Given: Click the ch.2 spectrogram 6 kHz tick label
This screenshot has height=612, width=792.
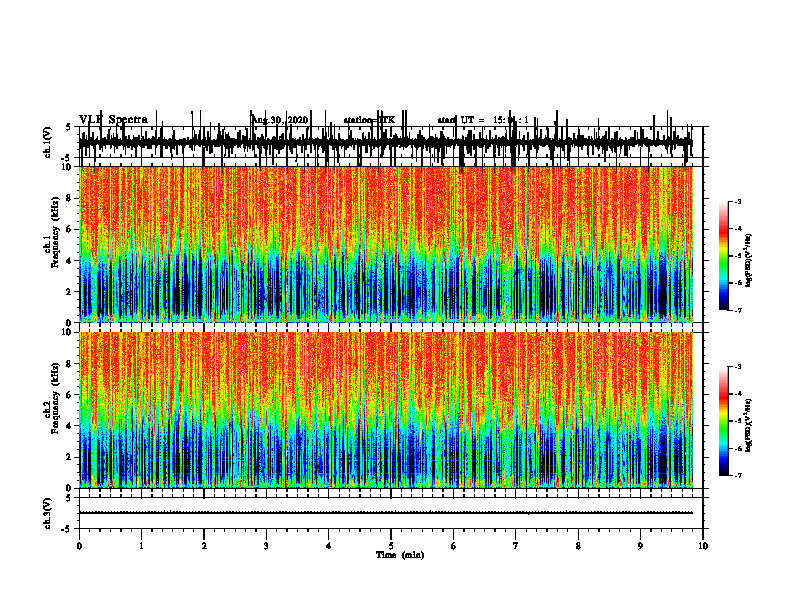Looking at the screenshot, I should (x=69, y=395).
